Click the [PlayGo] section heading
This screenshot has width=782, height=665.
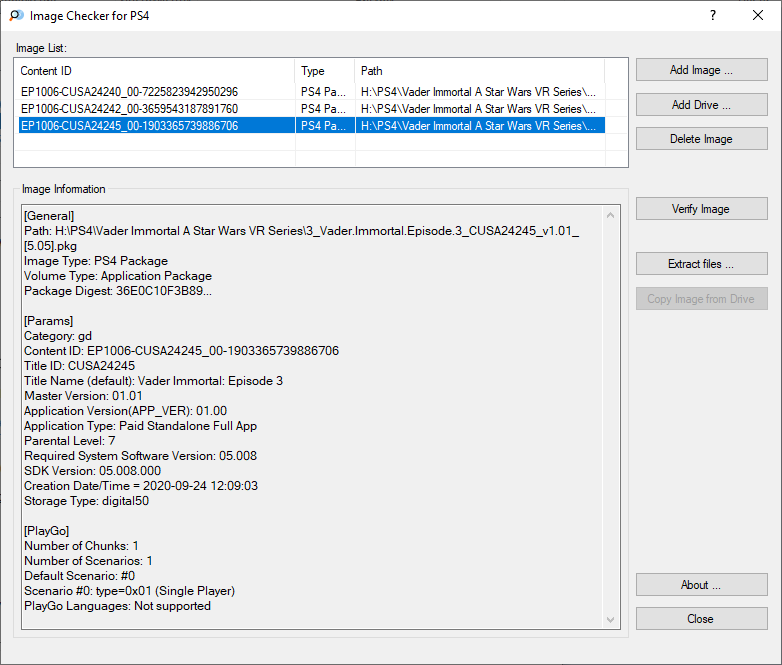pos(46,530)
